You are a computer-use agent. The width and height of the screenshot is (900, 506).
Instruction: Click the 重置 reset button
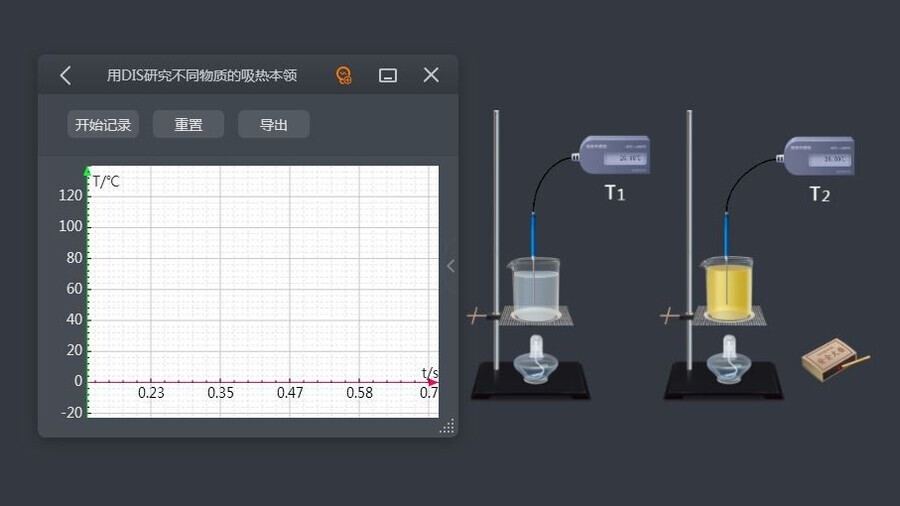pyautogui.click(x=188, y=125)
